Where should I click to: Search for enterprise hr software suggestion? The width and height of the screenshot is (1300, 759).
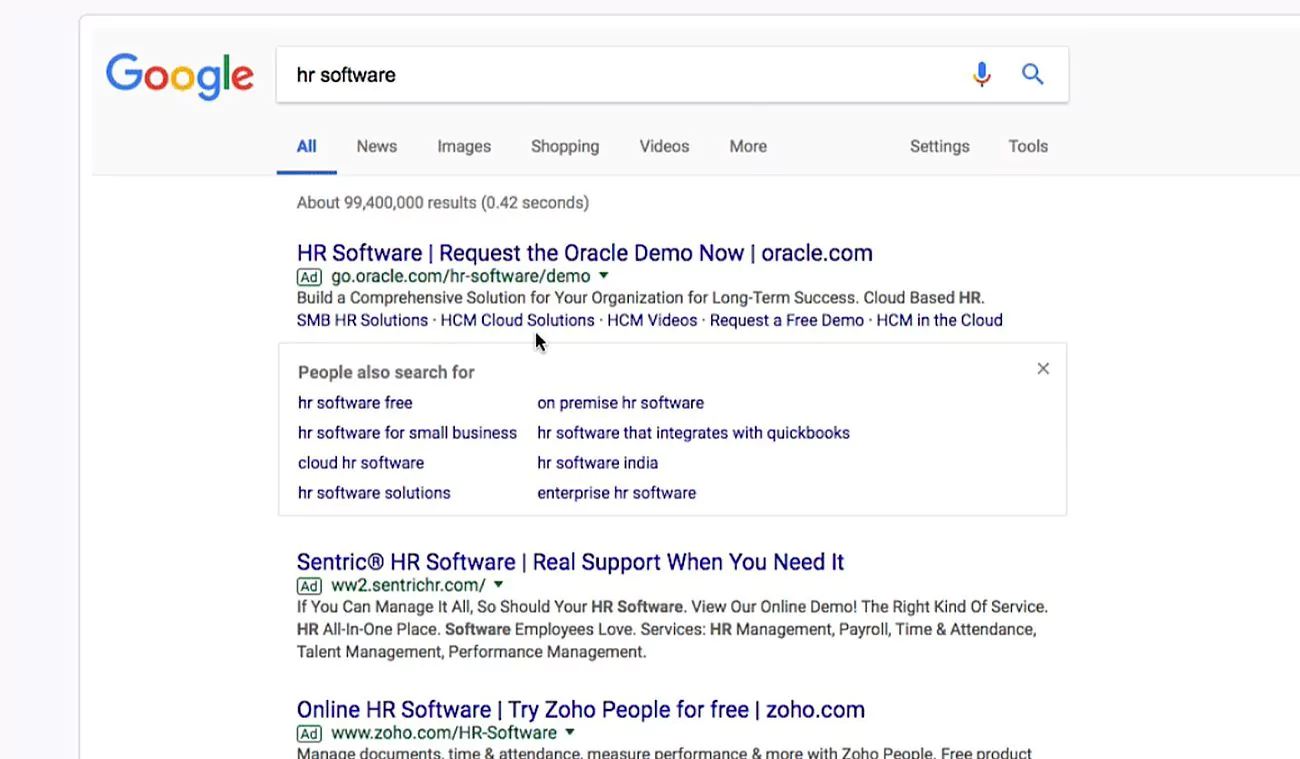pyautogui.click(x=616, y=493)
